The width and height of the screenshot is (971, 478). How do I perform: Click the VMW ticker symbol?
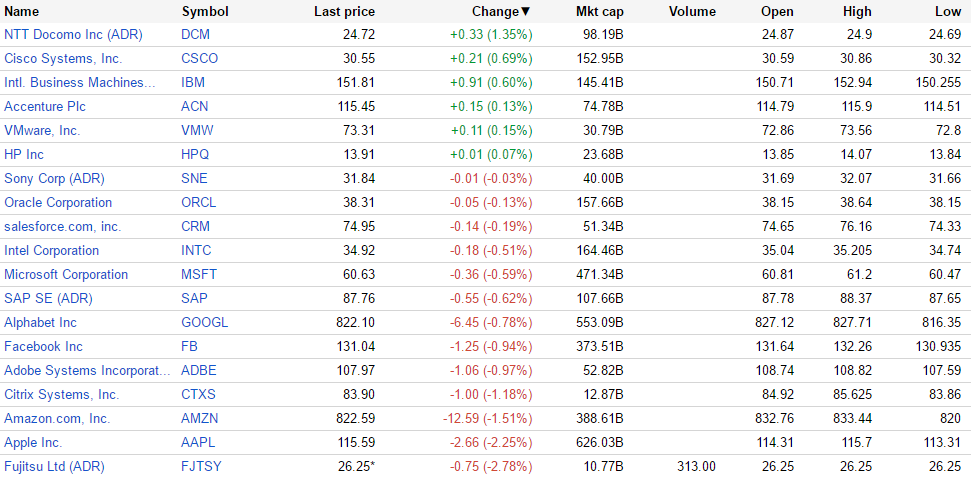click(197, 131)
